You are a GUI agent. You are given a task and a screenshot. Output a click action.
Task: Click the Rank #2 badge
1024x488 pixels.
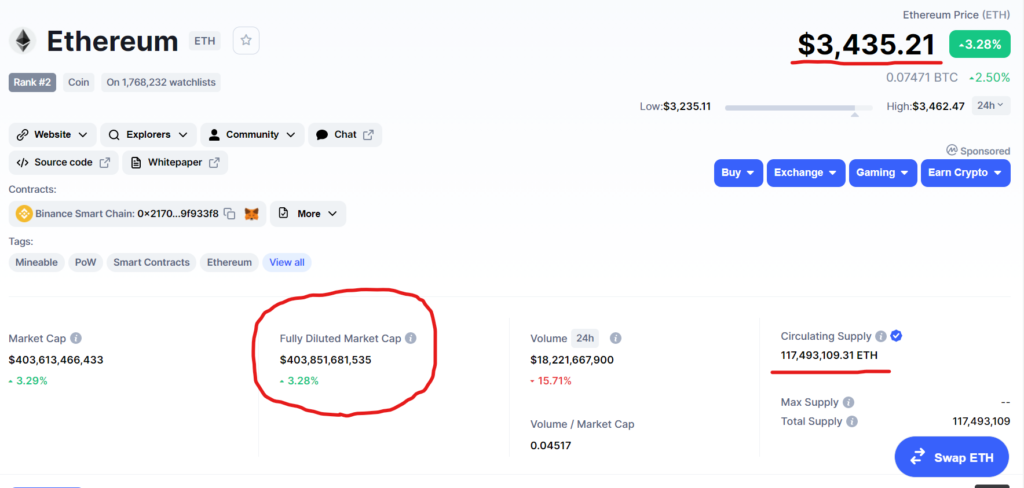[33, 82]
